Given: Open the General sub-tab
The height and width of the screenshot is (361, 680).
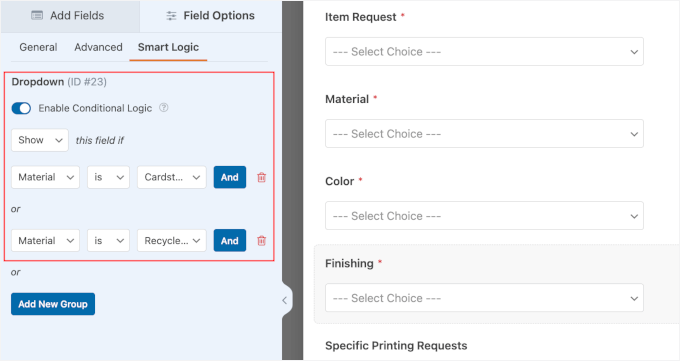Looking at the screenshot, I should click(38, 47).
